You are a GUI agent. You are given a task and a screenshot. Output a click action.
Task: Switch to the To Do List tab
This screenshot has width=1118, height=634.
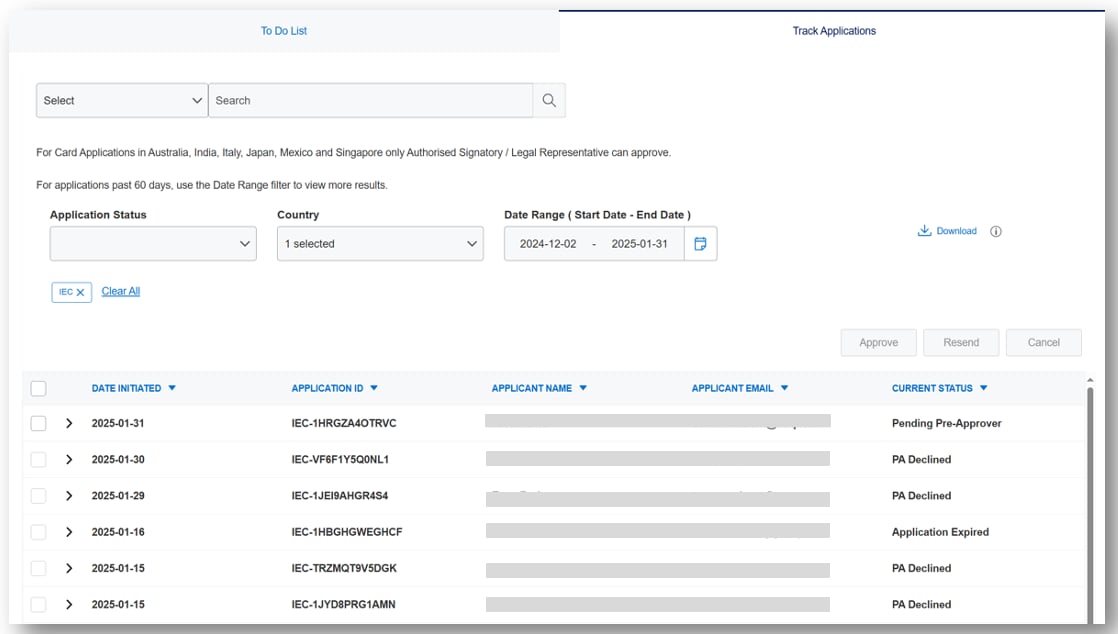coord(284,30)
